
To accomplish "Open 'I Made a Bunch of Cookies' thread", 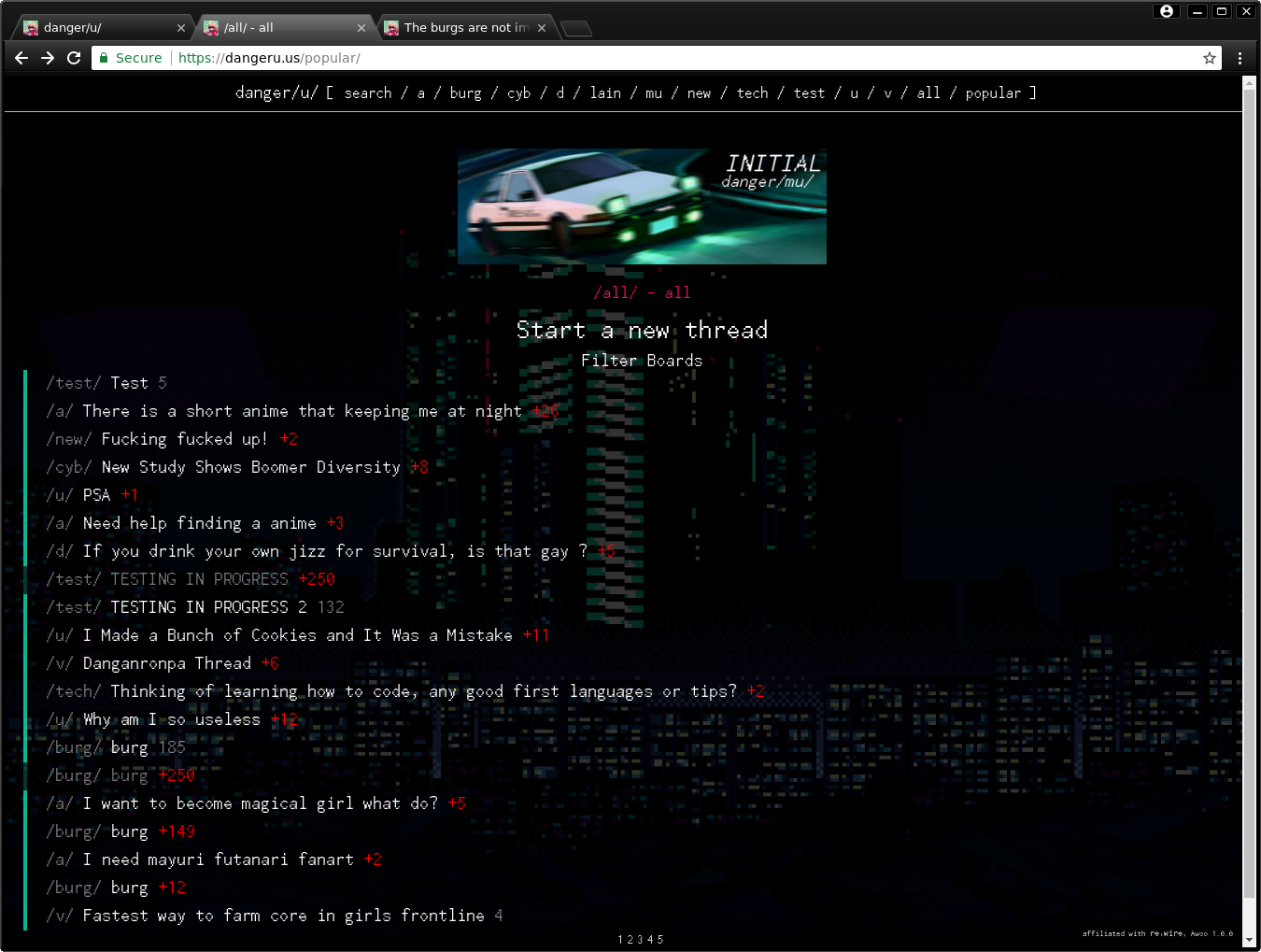I will pyautogui.click(x=297, y=635).
